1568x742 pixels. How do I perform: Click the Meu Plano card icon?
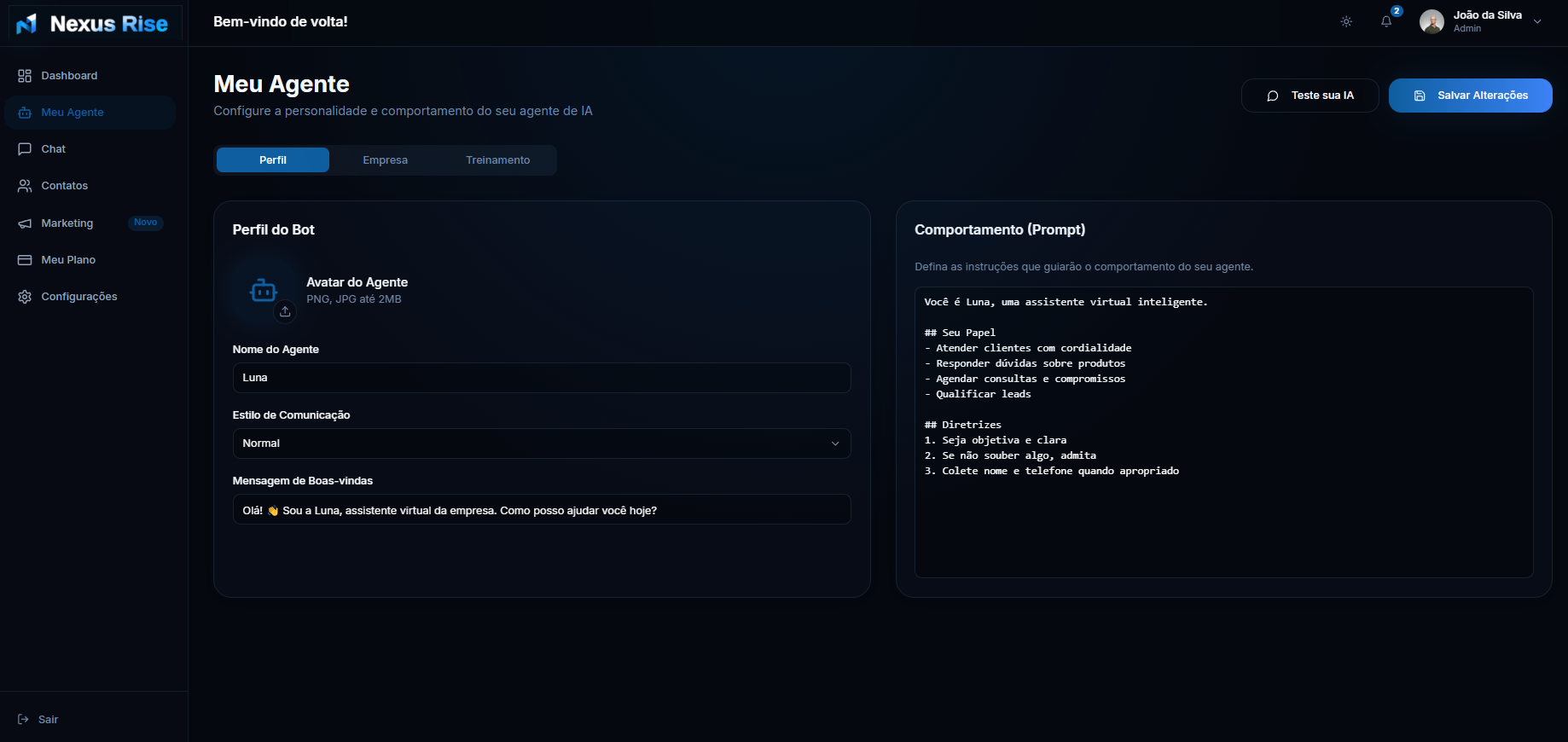click(x=25, y=260)
